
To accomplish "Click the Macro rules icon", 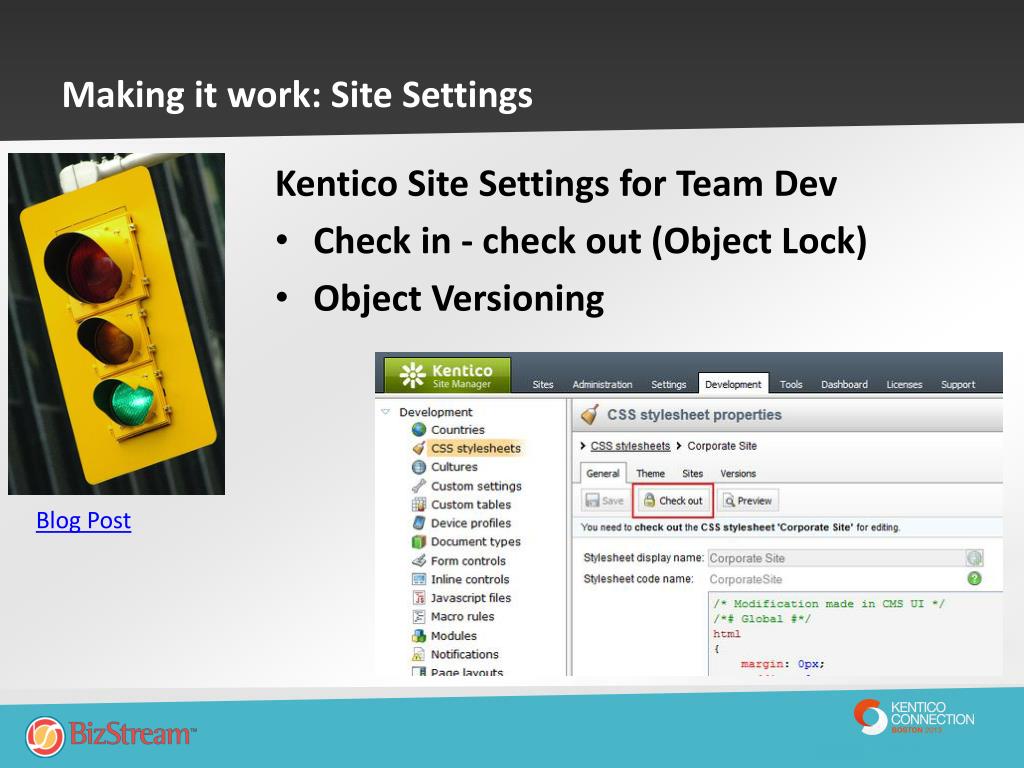I will tap(419, 616).
